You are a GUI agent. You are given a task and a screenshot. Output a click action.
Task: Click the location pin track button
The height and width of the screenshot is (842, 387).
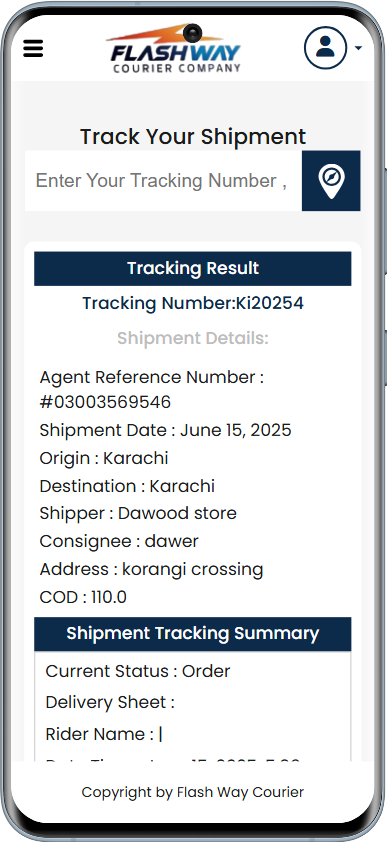pyautogui.click(x=331, y=180)
